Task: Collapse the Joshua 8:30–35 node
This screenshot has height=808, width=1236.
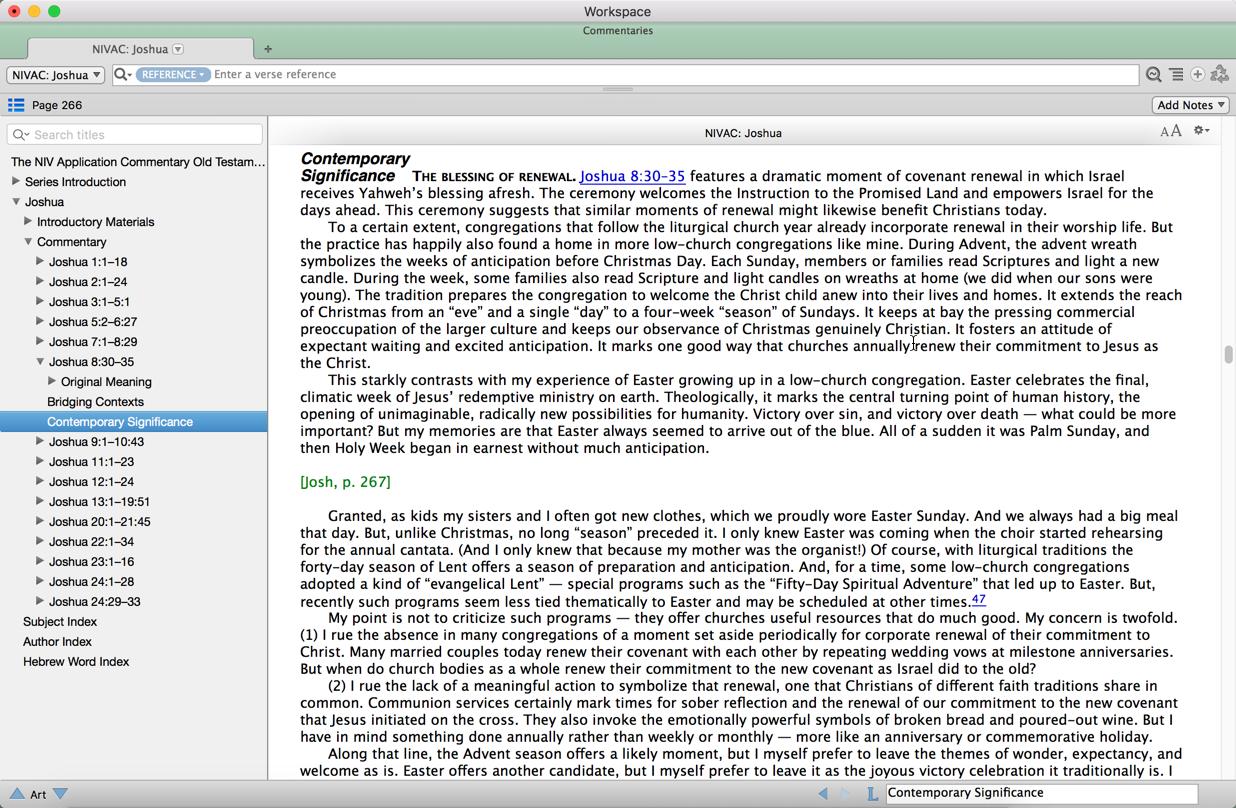Action: [40, 362]
